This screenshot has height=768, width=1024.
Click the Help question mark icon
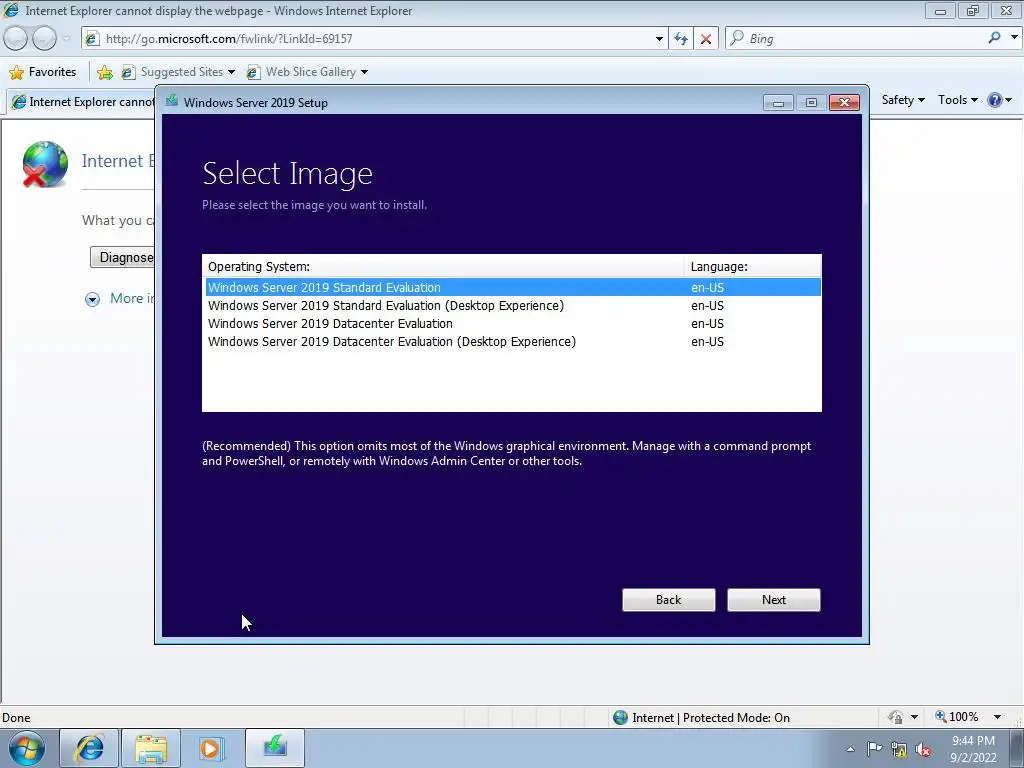tap(995, 100)
